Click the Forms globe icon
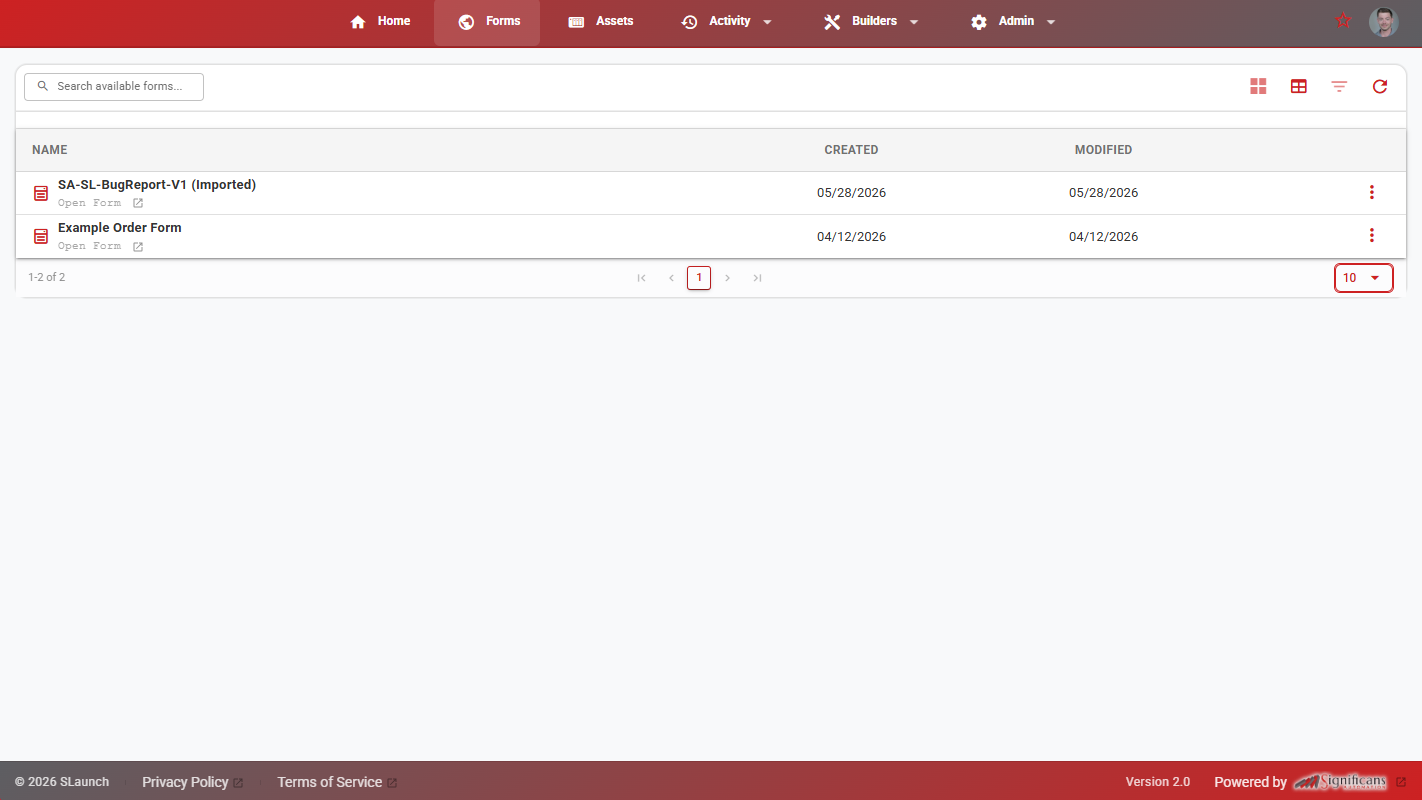Image resolution: width=1422 pixels, height=800 pixels. 466,22
